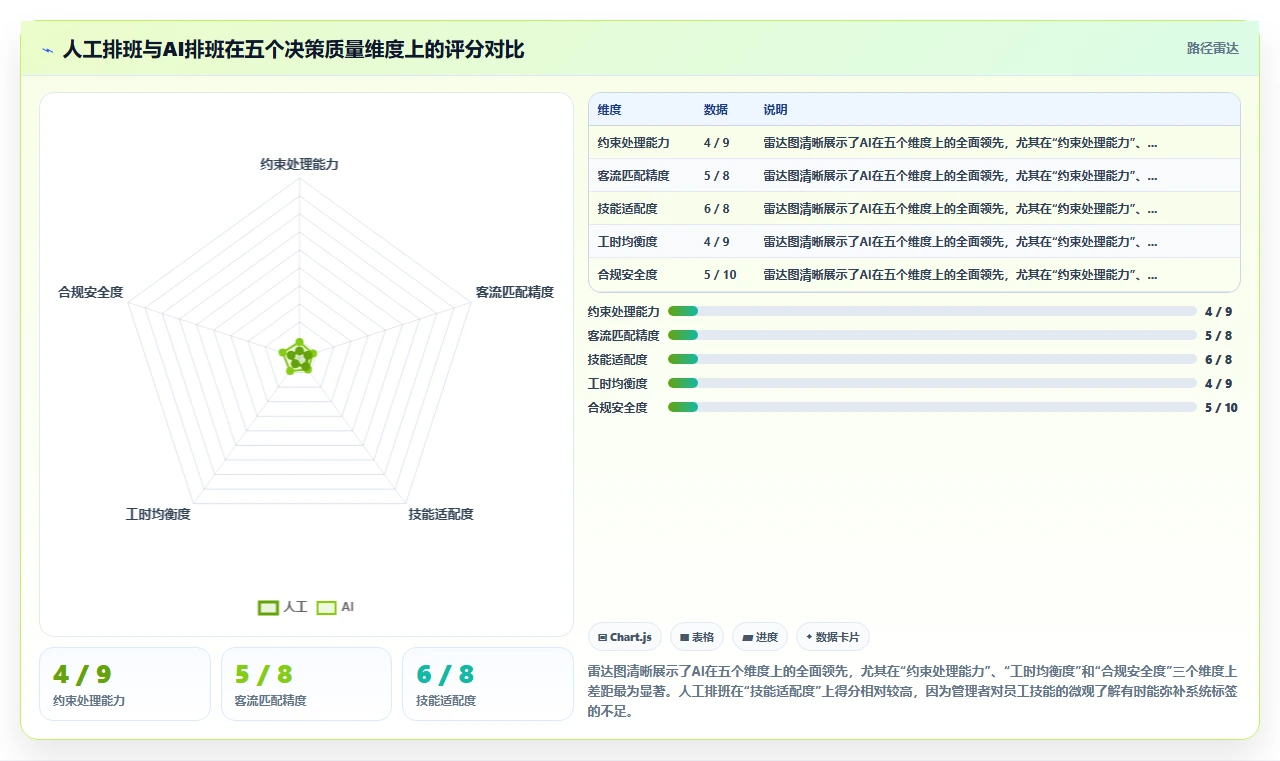Select table cell 约束处理能力
Screen dimensions: 1280x761
(x=634, y=143)
